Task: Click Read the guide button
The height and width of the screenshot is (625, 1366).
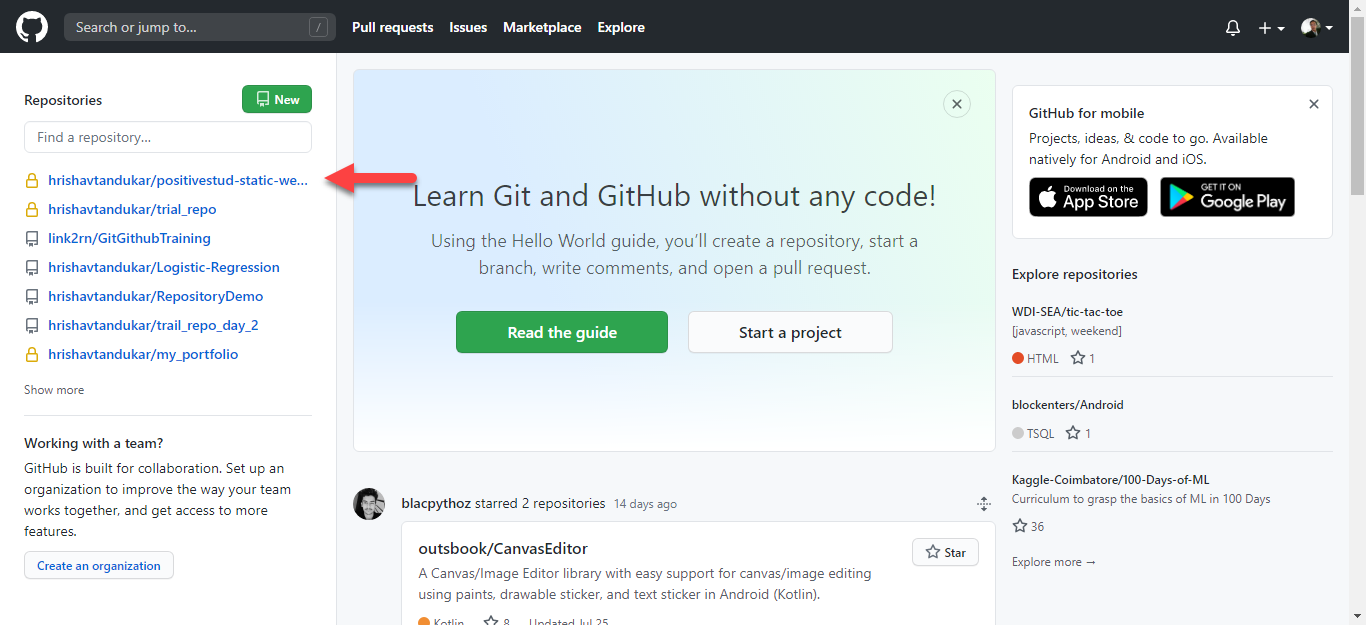Action: tap(562, 332)
